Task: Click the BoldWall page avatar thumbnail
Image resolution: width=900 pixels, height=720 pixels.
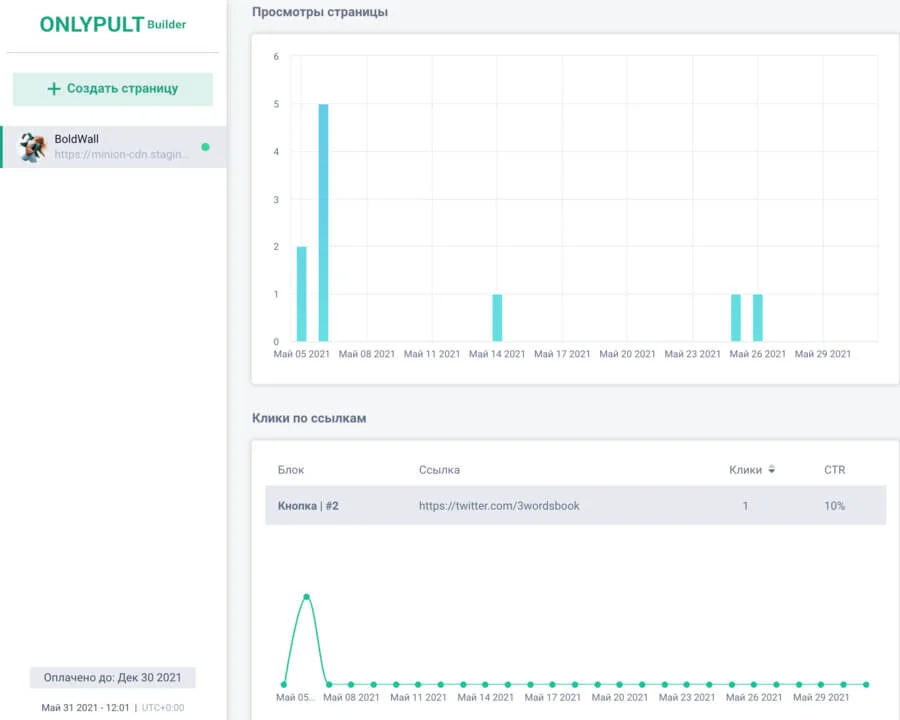Action: pos(33,147)
